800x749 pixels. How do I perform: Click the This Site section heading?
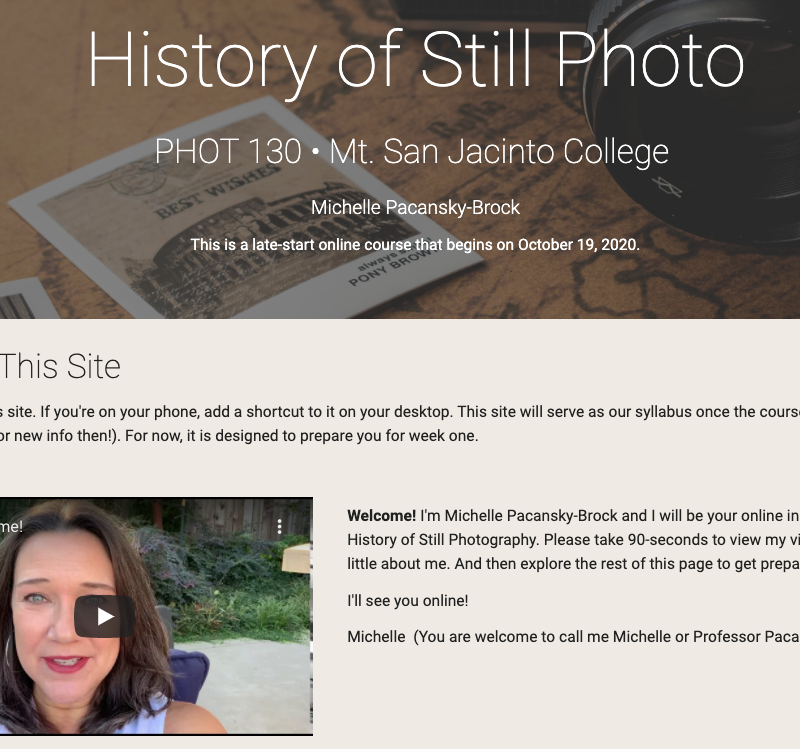[60, 366]
